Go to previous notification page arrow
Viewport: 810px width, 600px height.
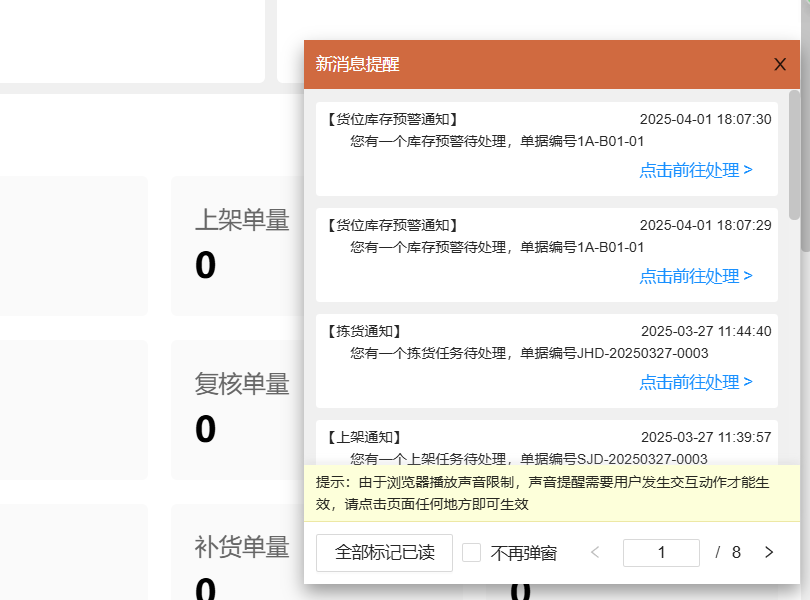(x=595, y=552)
